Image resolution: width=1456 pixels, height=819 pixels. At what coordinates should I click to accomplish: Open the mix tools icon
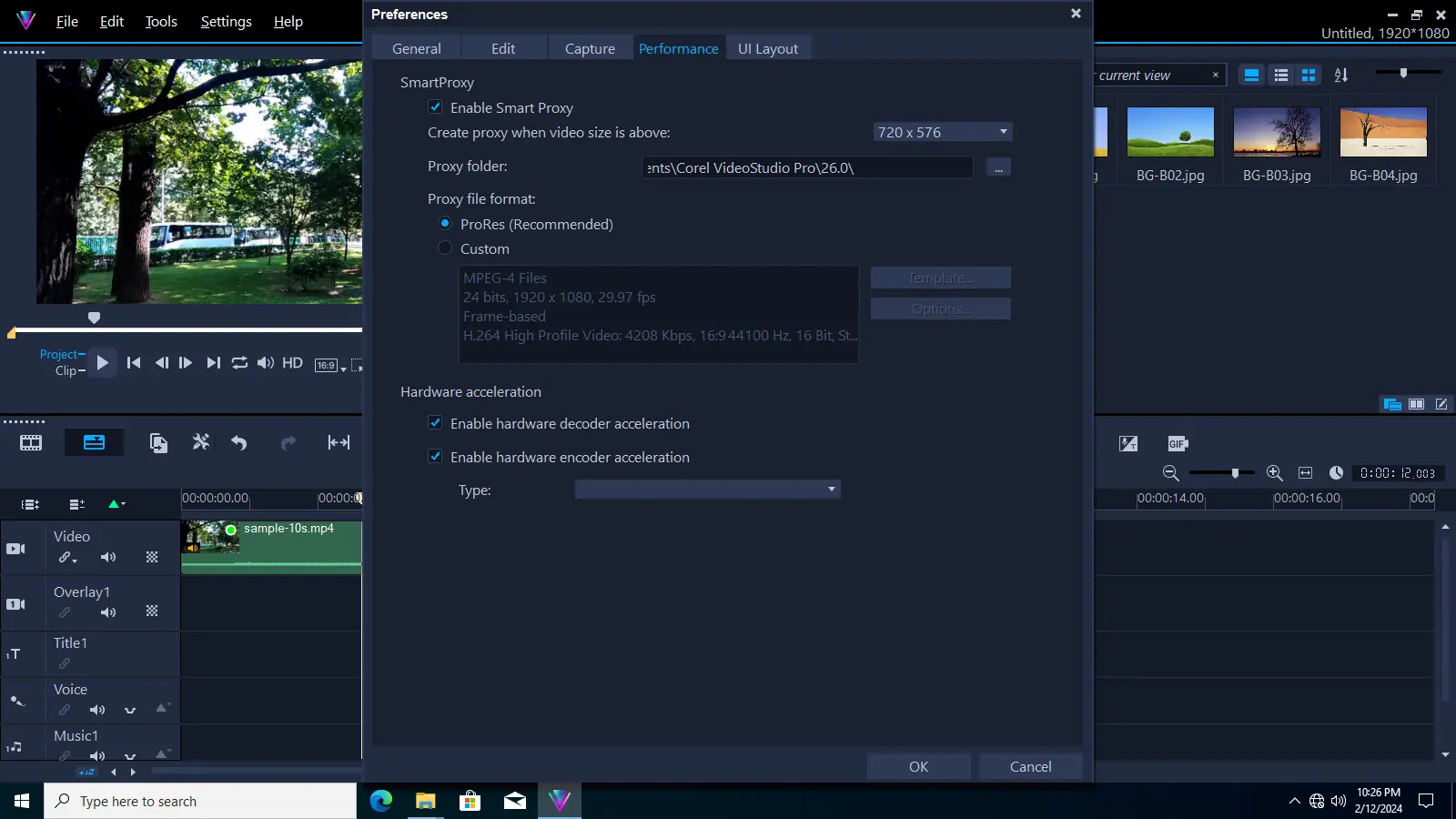(x=200, y=442)
